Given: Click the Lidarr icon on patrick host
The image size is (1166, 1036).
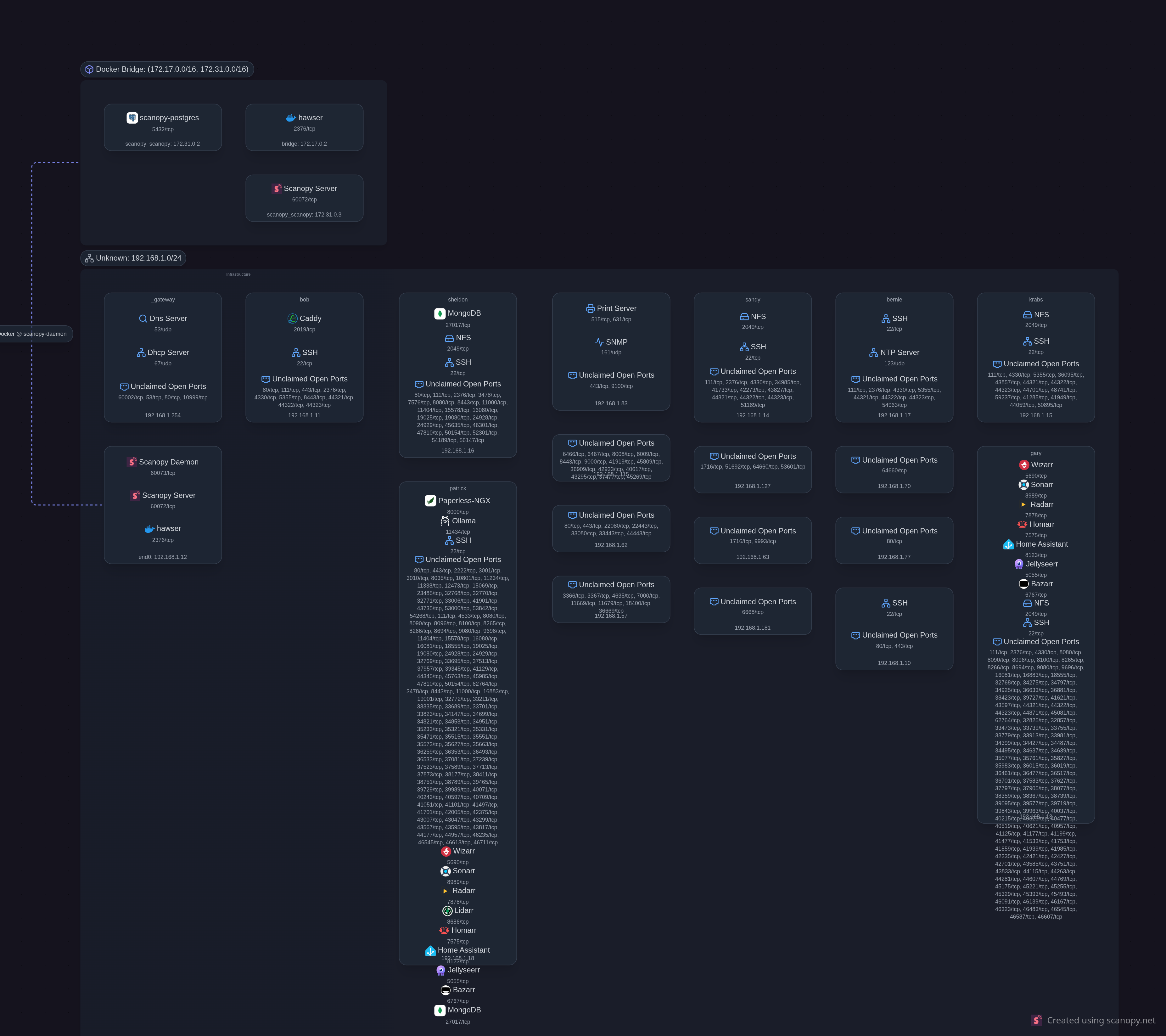Looking at the screenshot, I should (447, 911).
